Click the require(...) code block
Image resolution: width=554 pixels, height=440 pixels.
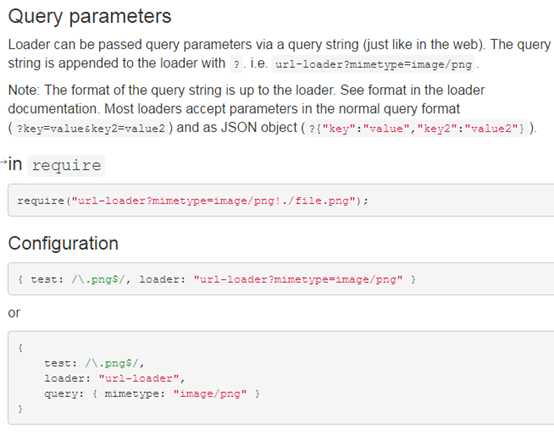pyautogui.click(x=281, y=200)
